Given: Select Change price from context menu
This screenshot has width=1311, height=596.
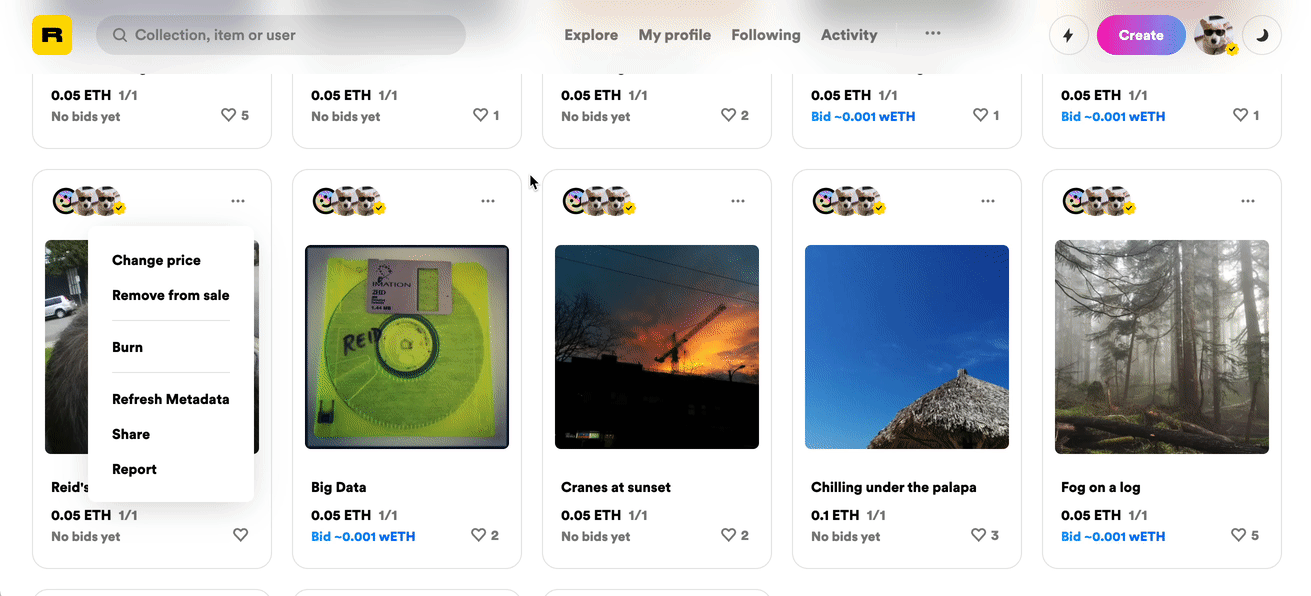Looking at the screenshot, I should (x=156, y=260).
